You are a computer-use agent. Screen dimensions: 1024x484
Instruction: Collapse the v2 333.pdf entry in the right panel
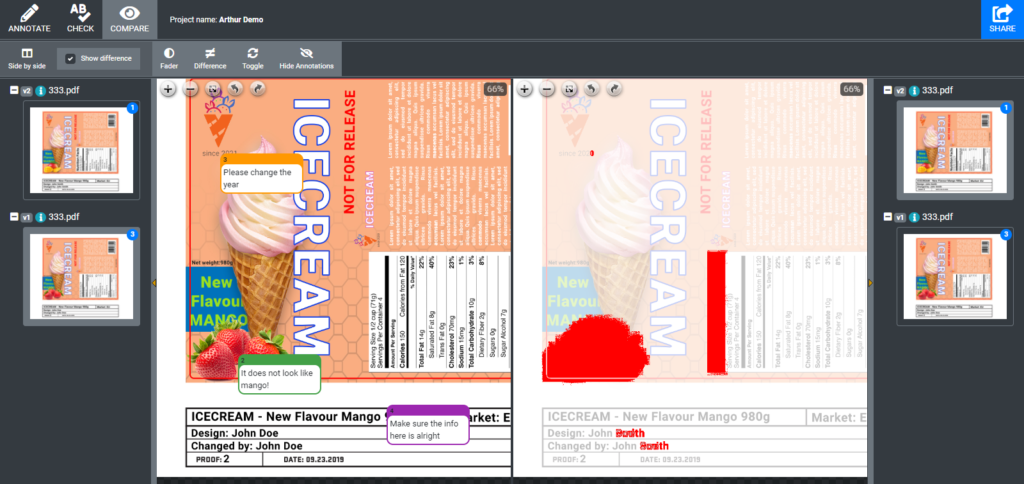click(x=888, y=90)
